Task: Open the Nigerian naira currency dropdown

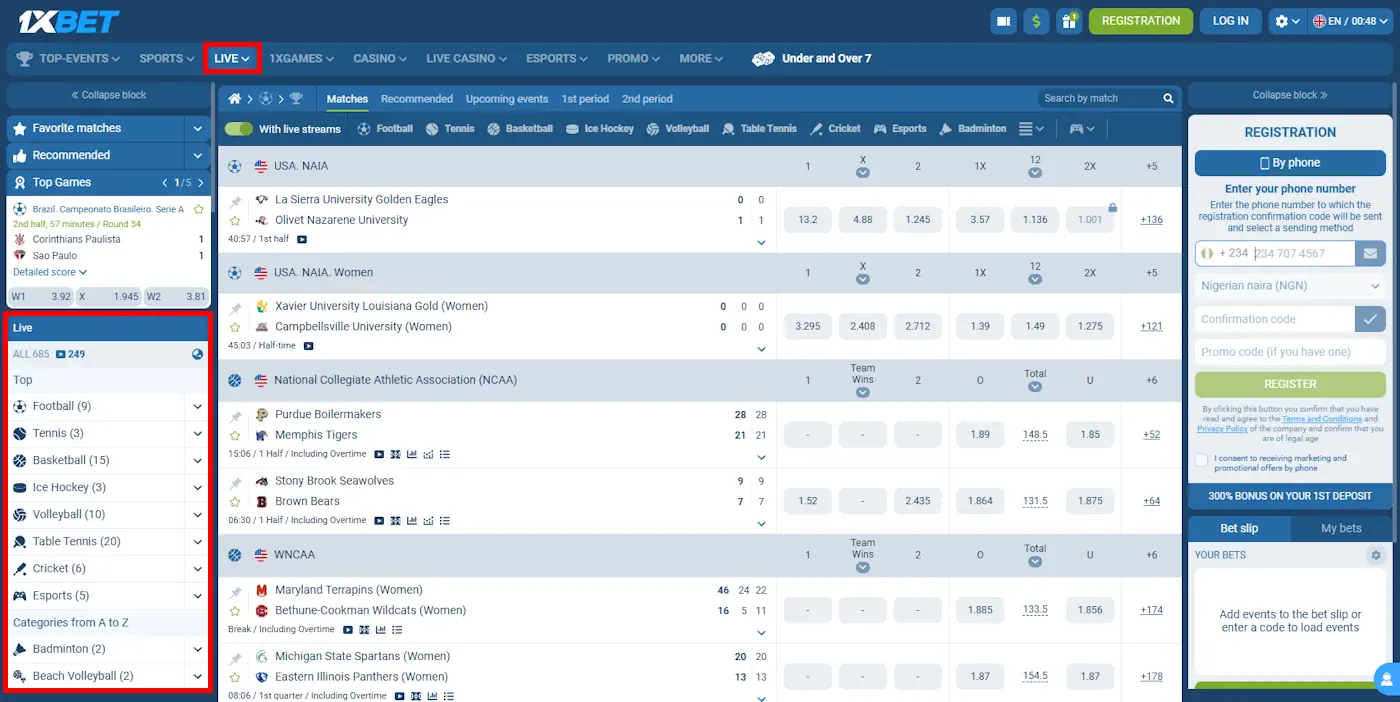Action: point(1290,285)
